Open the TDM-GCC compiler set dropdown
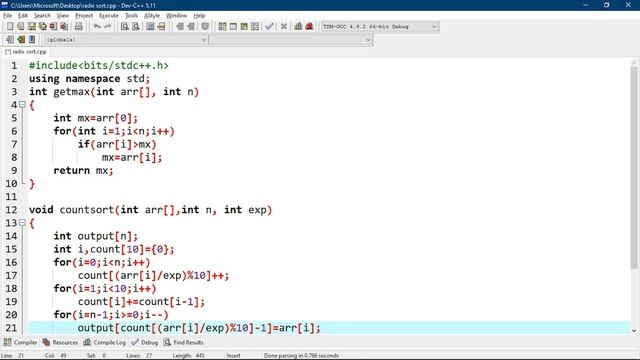This screenshot has width=640, height=360. coord(380,27)
